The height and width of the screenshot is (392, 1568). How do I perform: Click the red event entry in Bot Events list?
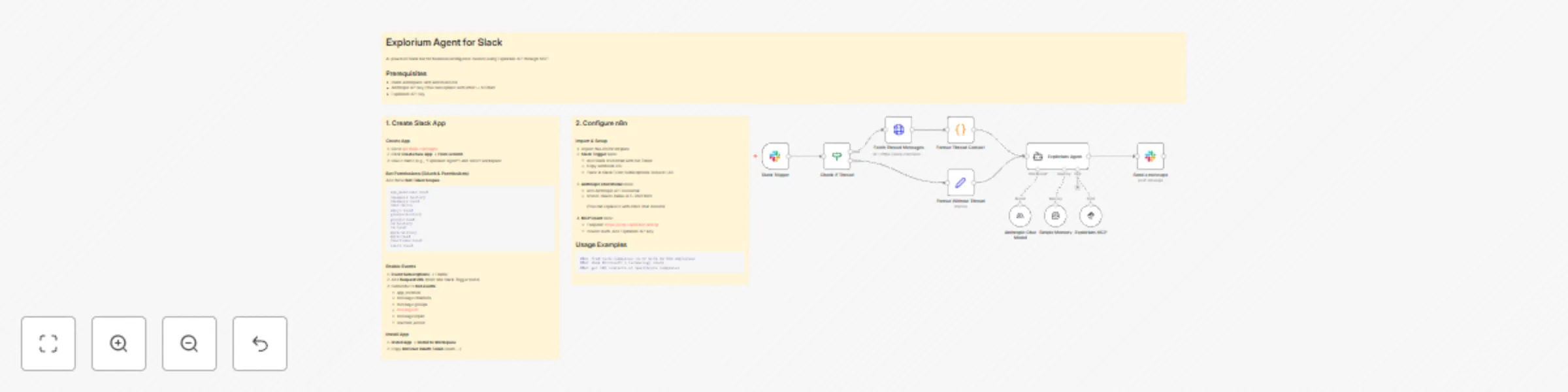click(x=408, y=310)
